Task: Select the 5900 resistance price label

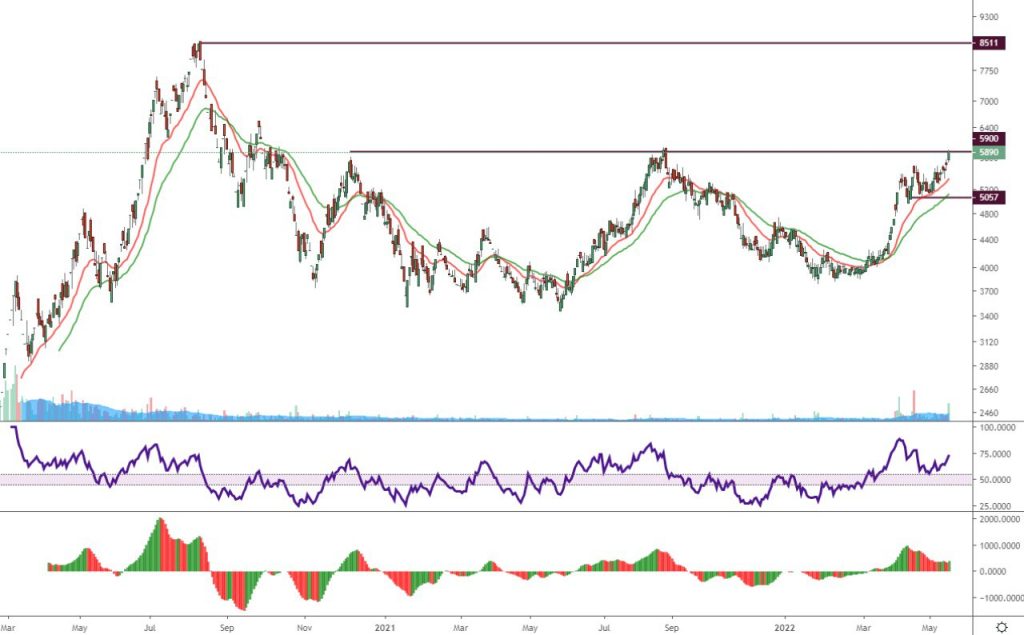Action: tap(989, 139)
